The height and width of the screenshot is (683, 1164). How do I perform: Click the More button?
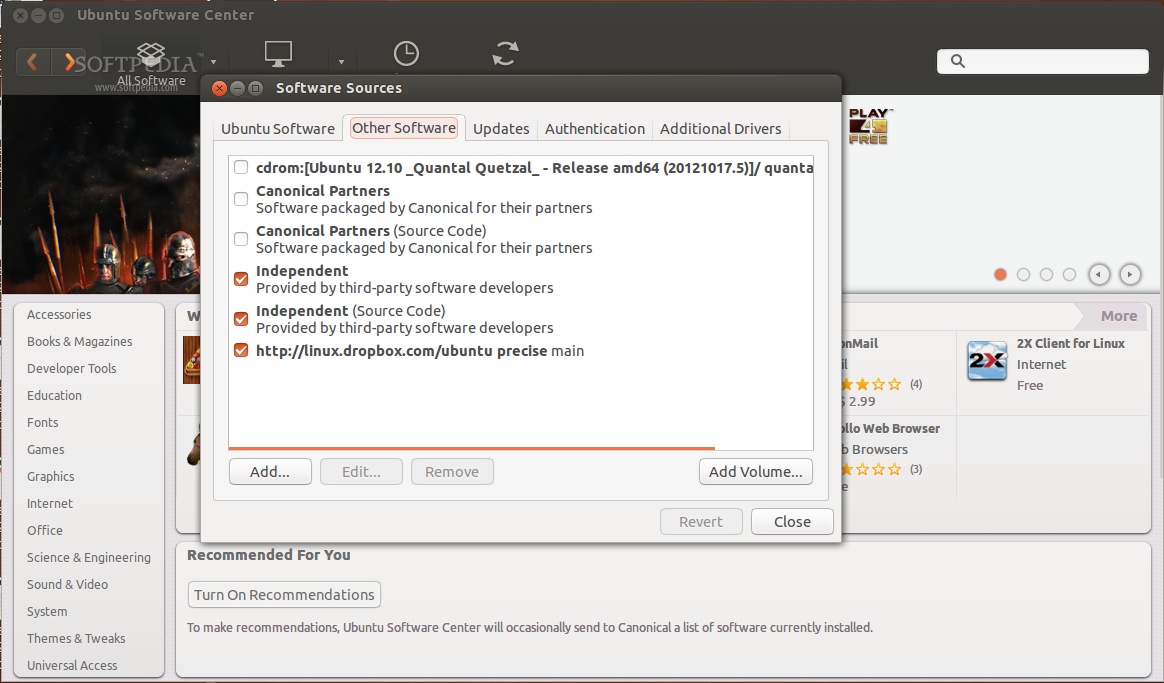point(1118,316)
